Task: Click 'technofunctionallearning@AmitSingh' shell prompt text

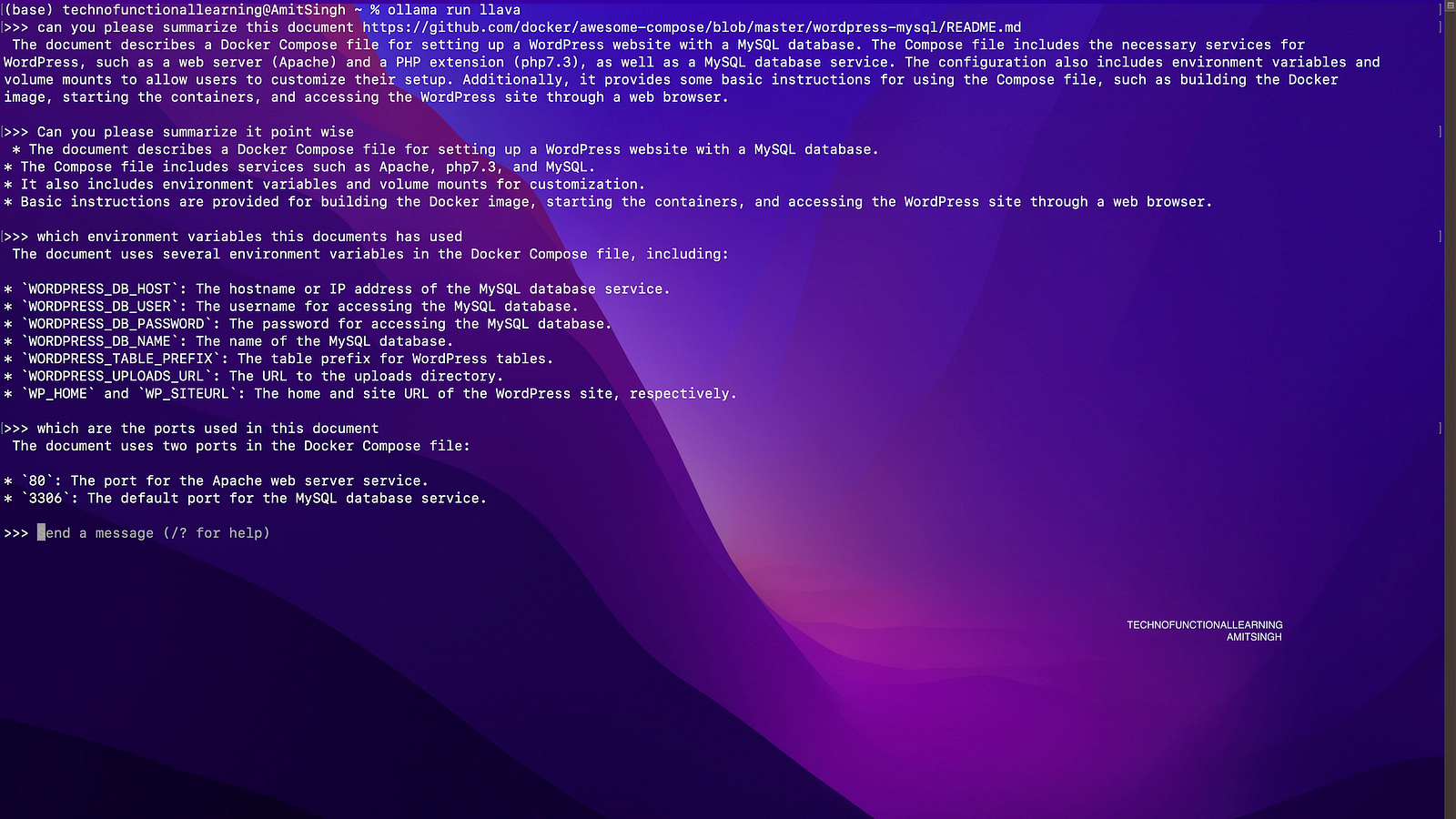Action: coord(204,10)
